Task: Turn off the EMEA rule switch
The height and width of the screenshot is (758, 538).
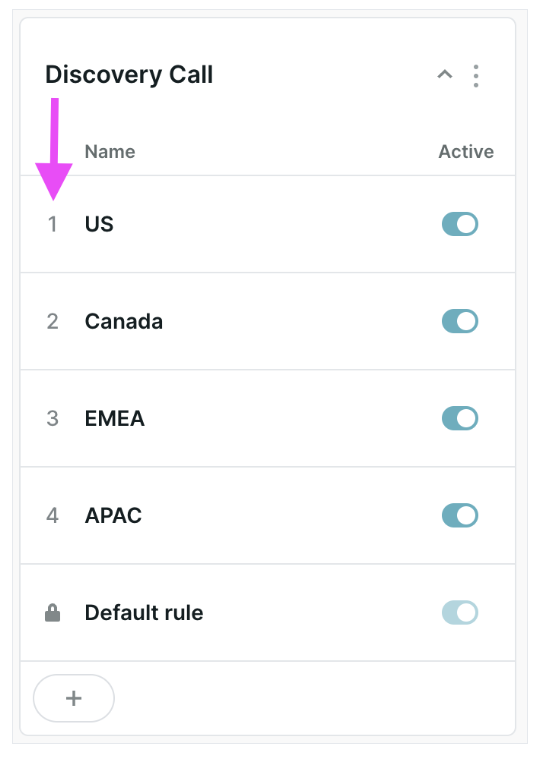Action: click(460, 419)
